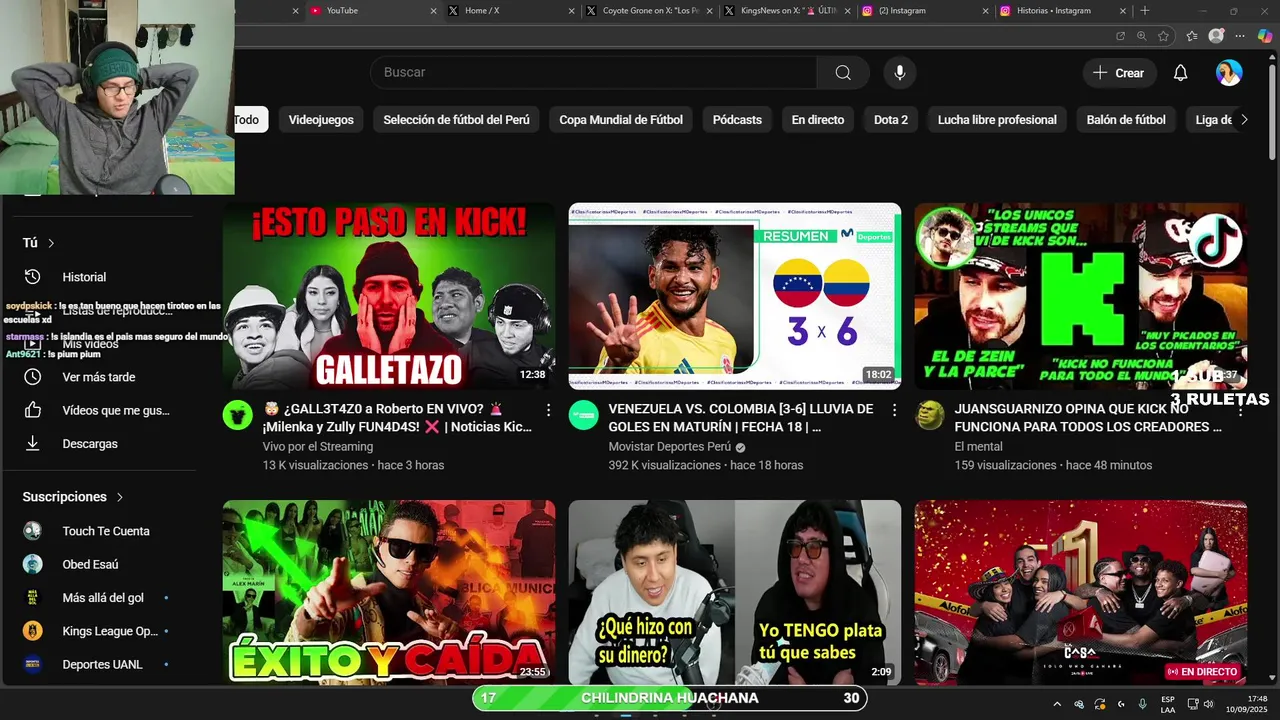Click the taskbar volume speaker icon
Viewport: 1280px width, 720px height.
pyautogui.click(x=1209, y=704)
